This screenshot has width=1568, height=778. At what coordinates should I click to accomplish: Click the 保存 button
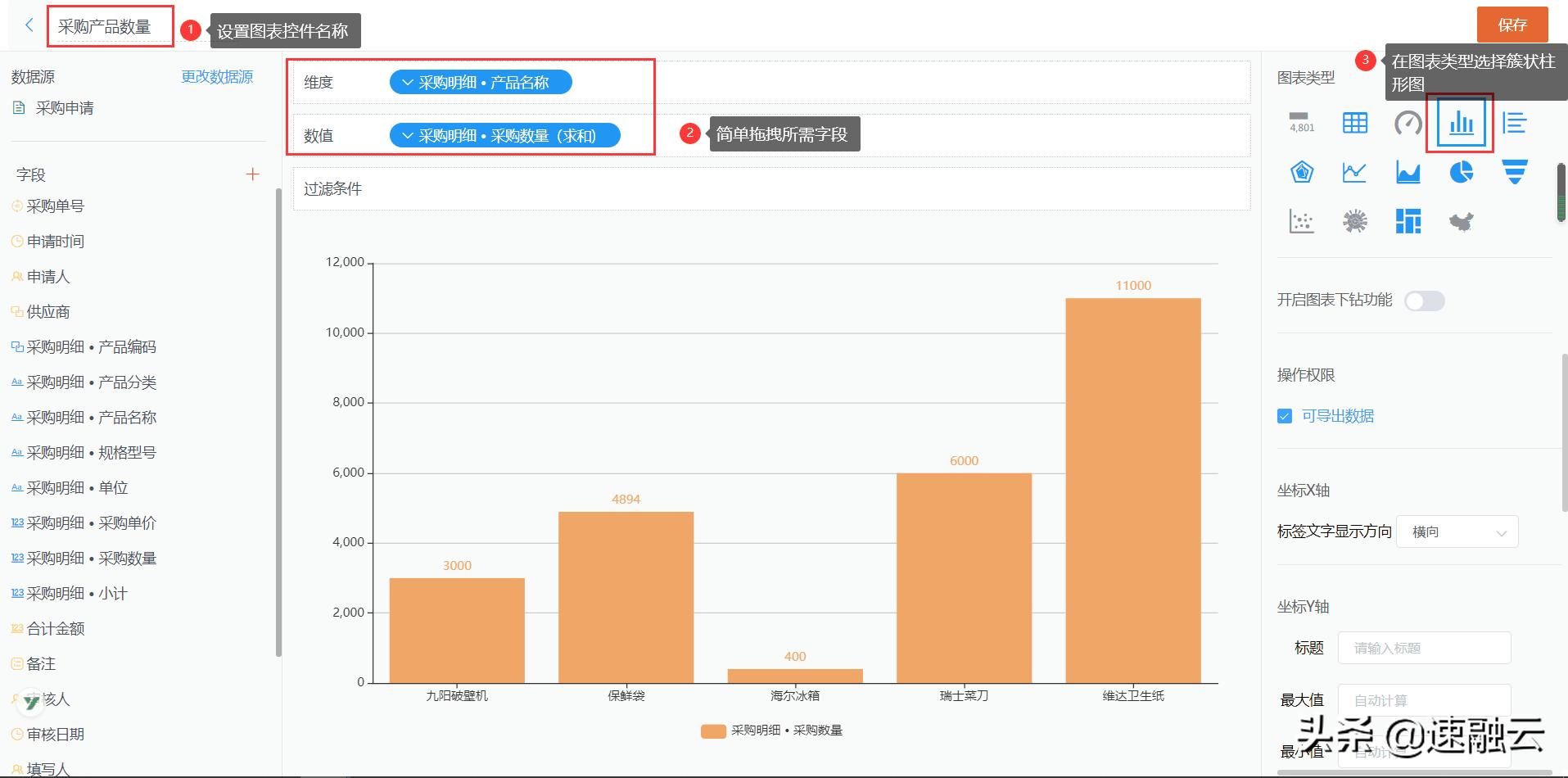(x=1512, y=25)
